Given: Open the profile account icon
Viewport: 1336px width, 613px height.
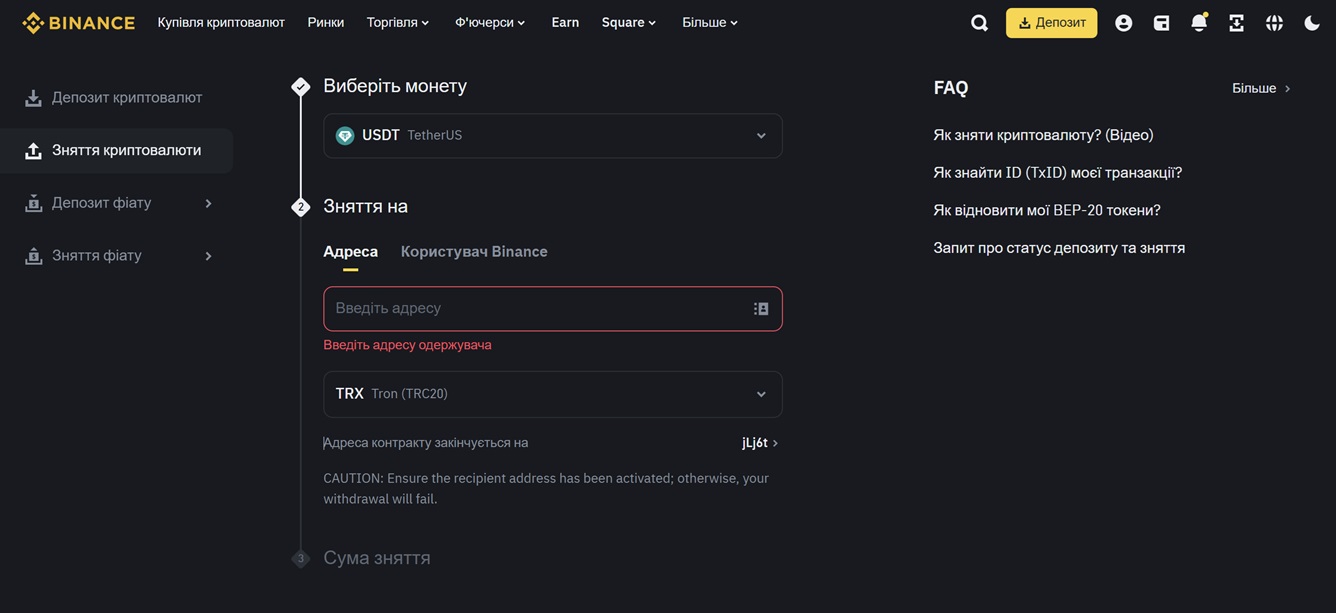Looking at the screenshot, I should point(1124,23).
